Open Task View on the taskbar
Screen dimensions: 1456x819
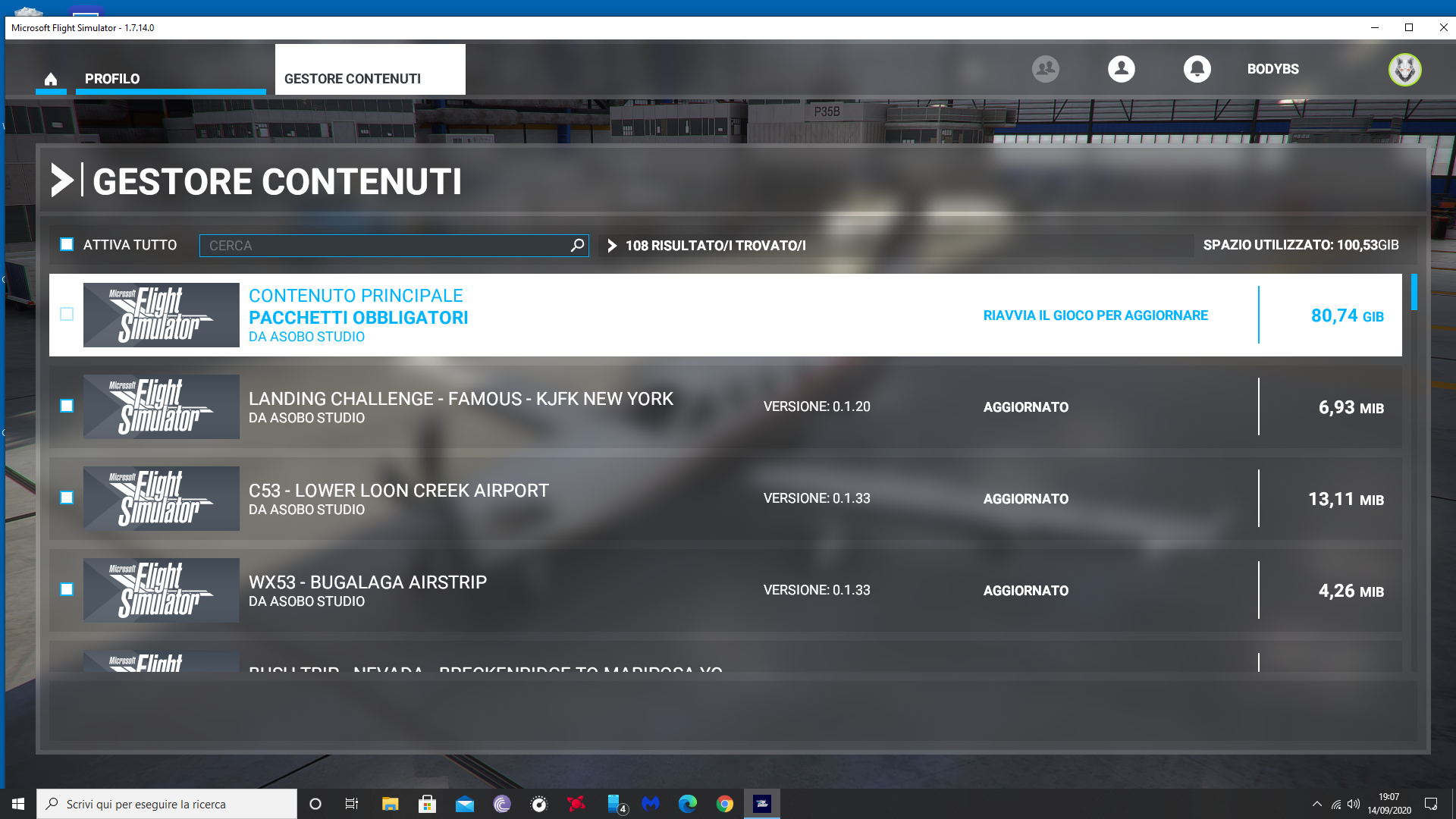(352, 804)
